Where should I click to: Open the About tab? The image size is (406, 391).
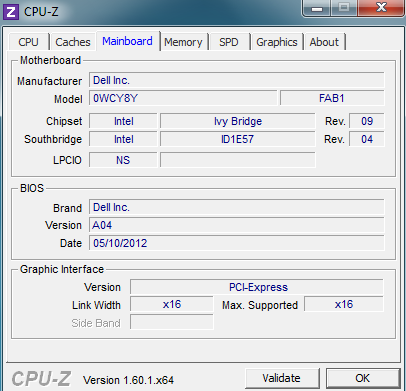click(324, 42)
